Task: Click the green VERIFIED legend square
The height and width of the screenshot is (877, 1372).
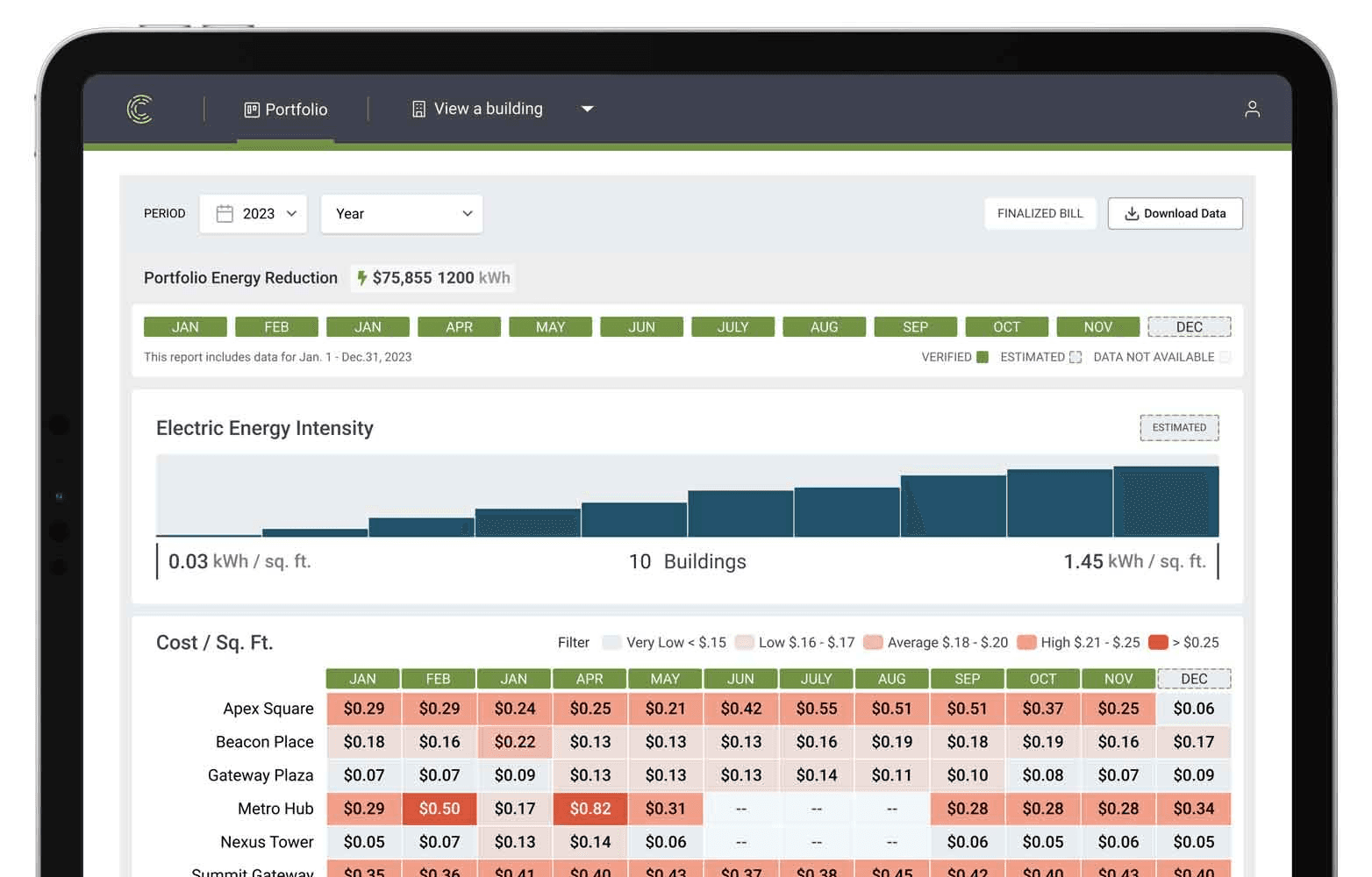Action: [982, 357]
